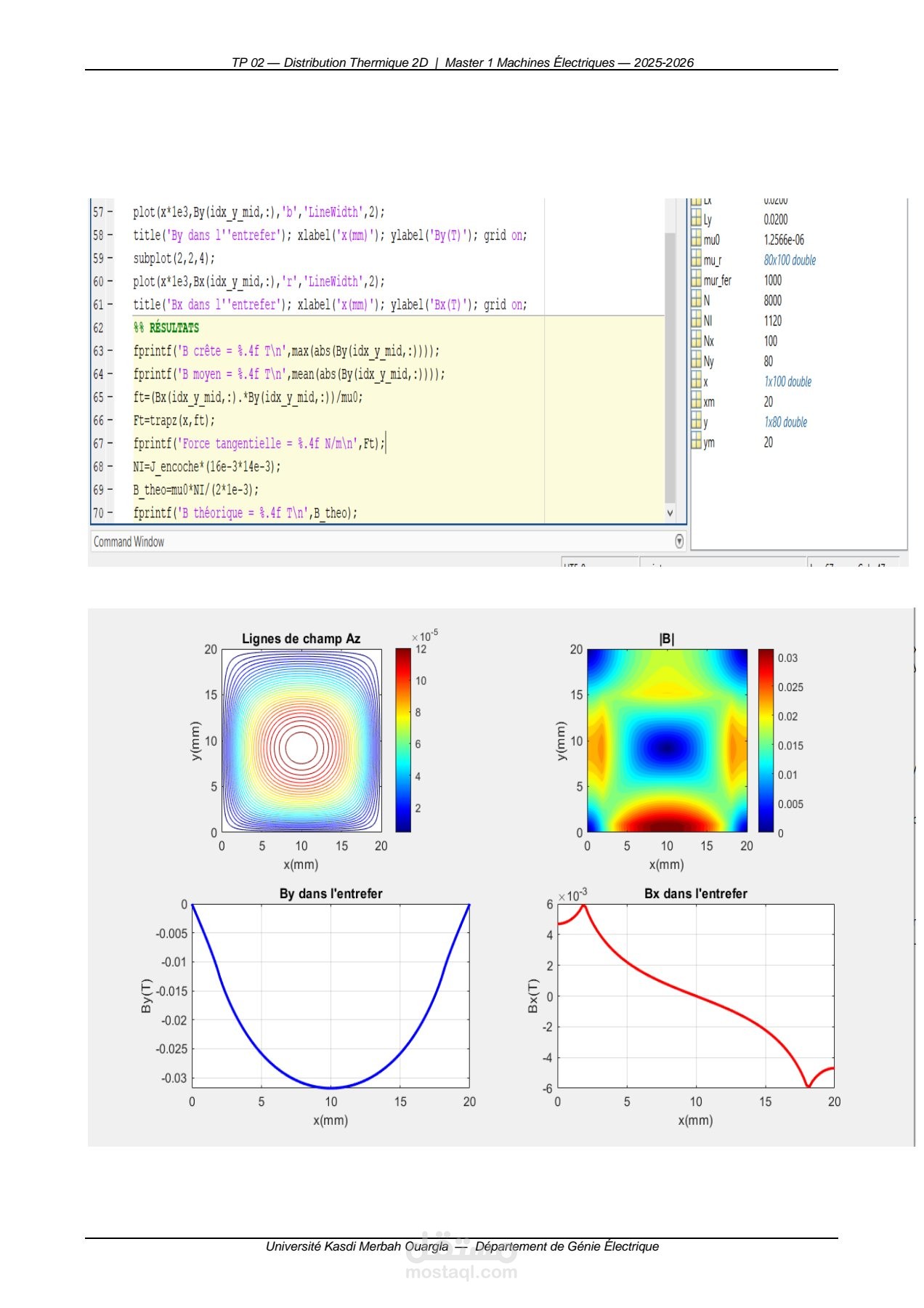Click the '%% RÉSULTATS' section comment
This screenshot has width=924, height=1308.
(x=166, y=328)
